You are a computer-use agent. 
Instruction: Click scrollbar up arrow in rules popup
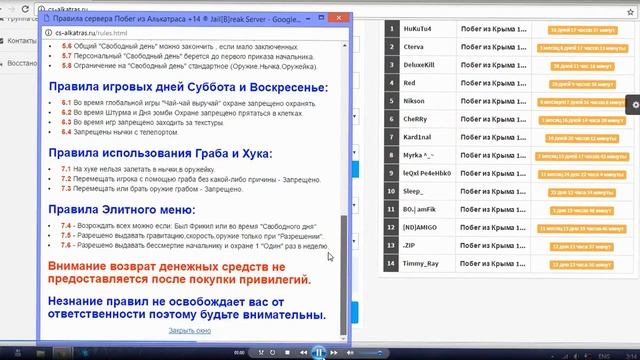(x=344, y=45)
